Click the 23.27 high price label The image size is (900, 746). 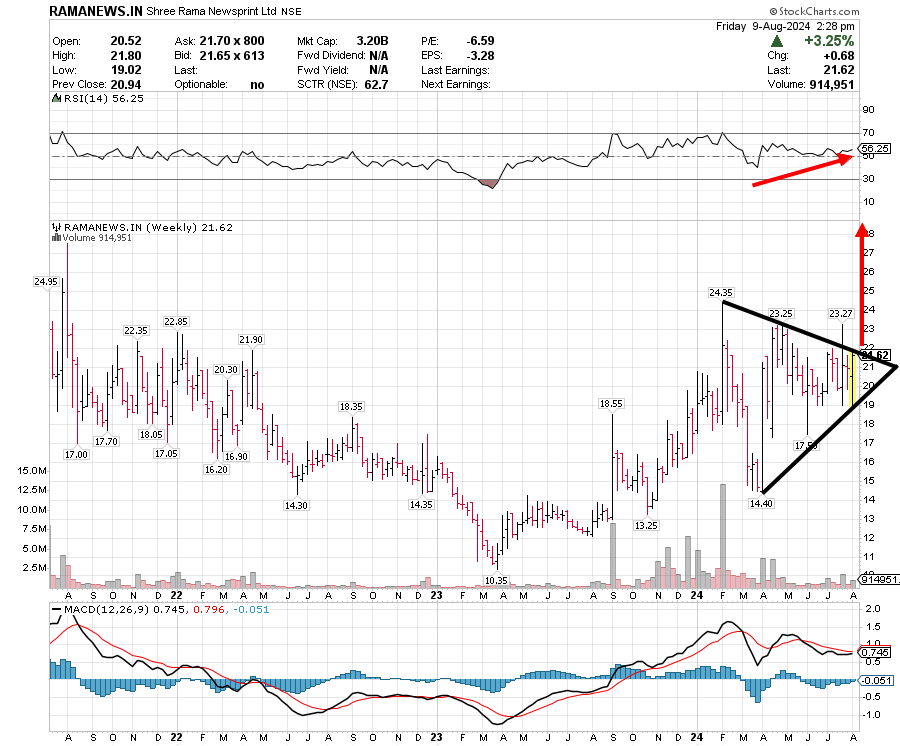[x=841, y=313]
